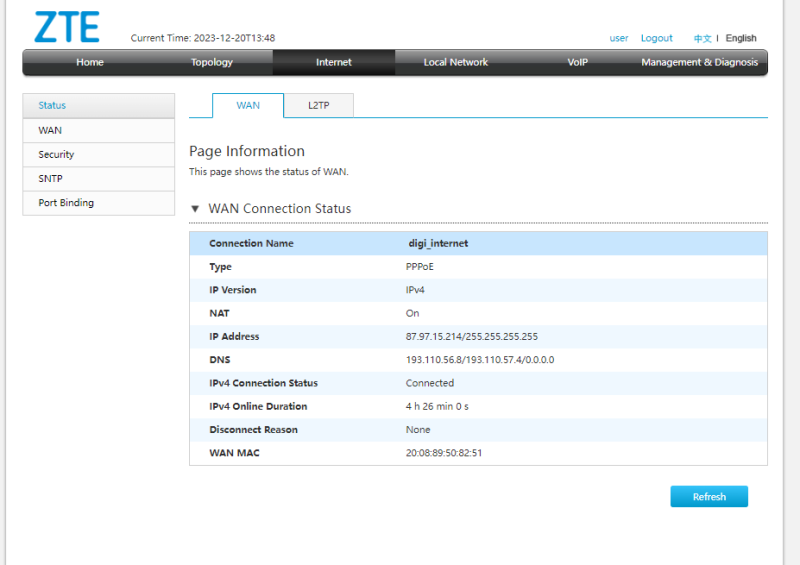Click the WAN Connection Status heading text
The width and height of the screenshot is (800, 565).
click(x=280, y=209)
